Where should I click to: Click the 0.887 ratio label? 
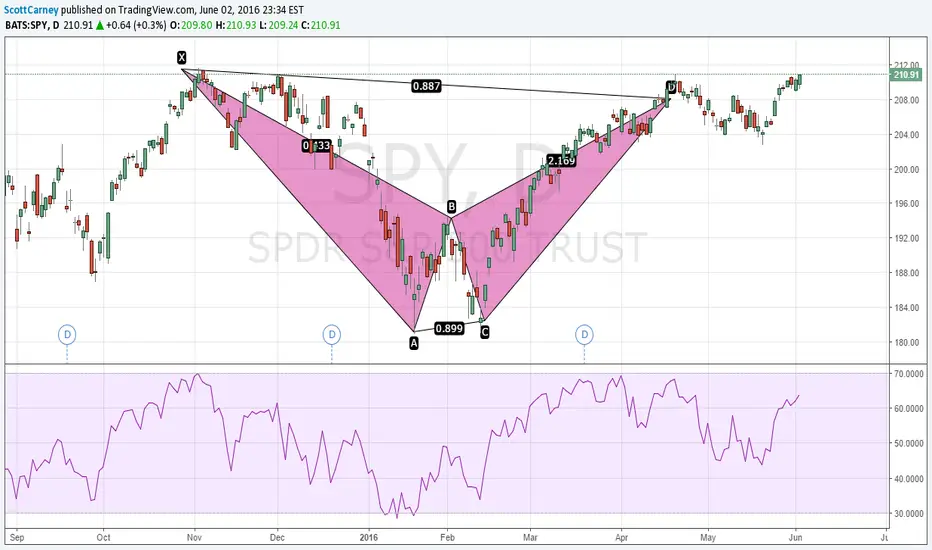click(x=427, y=86)
